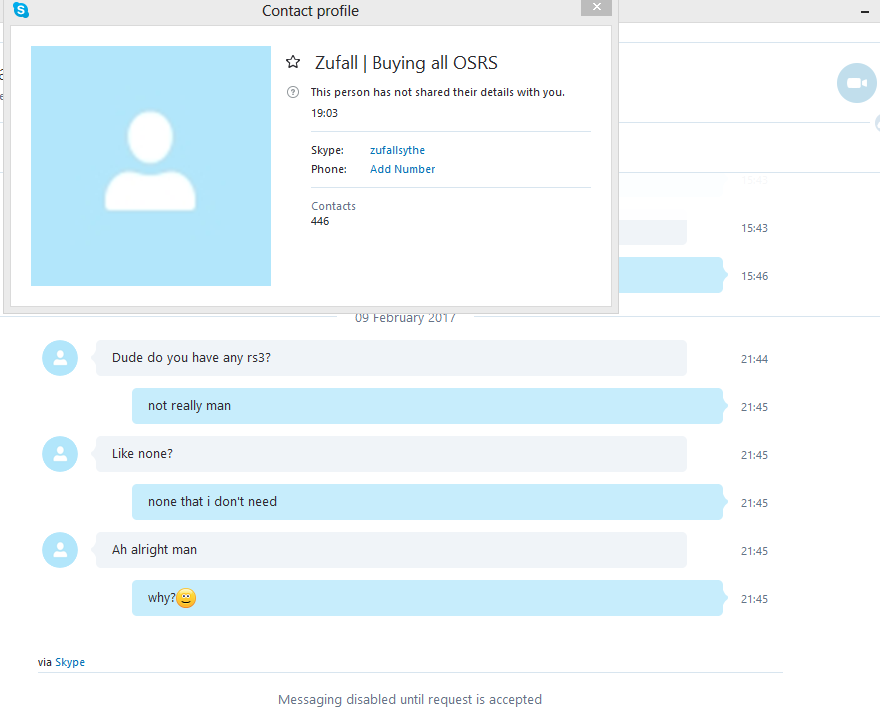Click the question mark info icon

coord(292,92)
